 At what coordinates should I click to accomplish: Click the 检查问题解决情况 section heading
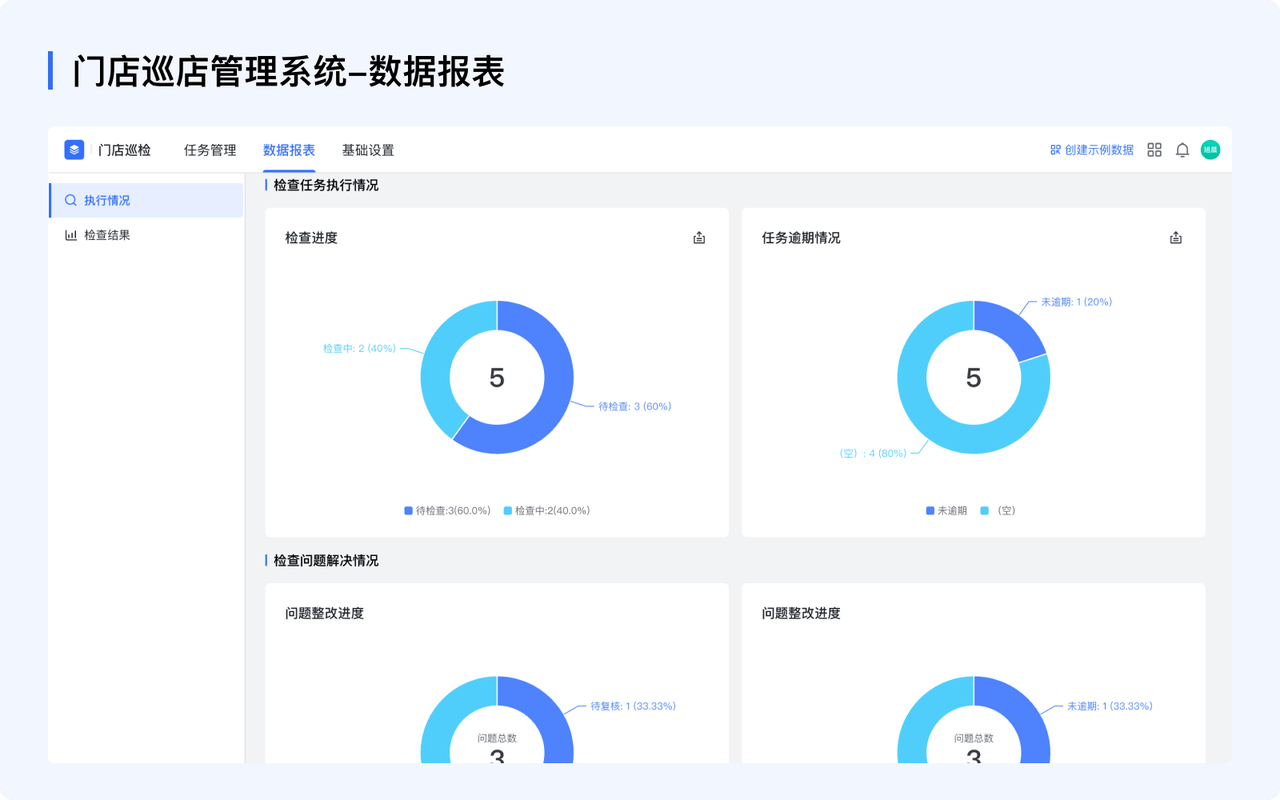(x=326, y=561)
